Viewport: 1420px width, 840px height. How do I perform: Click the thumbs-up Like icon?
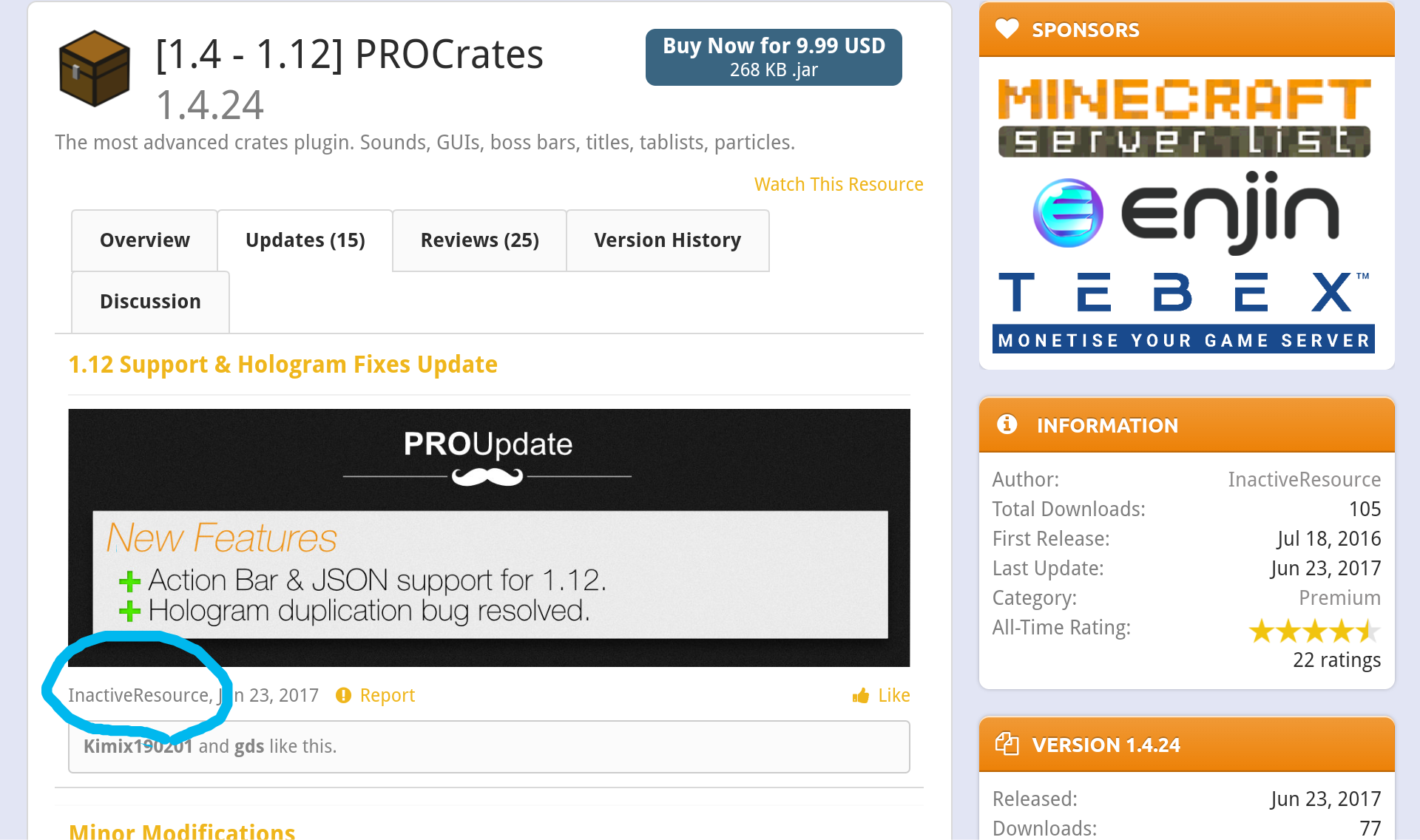[x=860, y=695]
